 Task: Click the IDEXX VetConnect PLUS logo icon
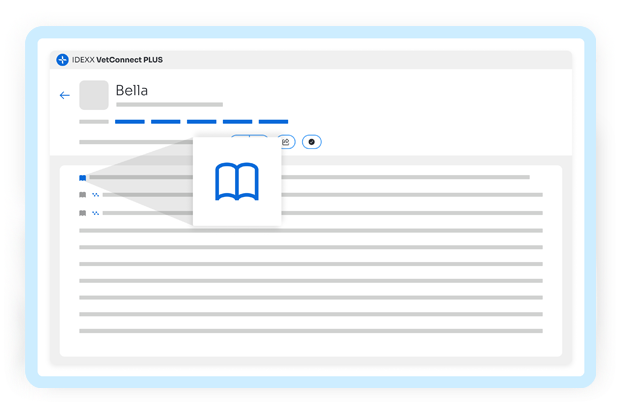click(x=62, y=60)
